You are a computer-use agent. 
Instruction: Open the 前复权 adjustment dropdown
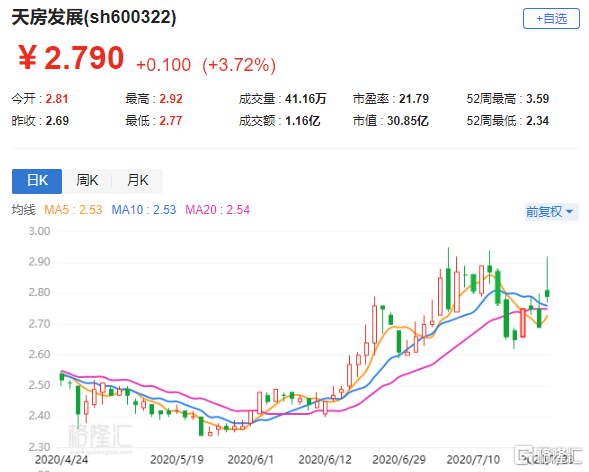(x=551, y=212)
